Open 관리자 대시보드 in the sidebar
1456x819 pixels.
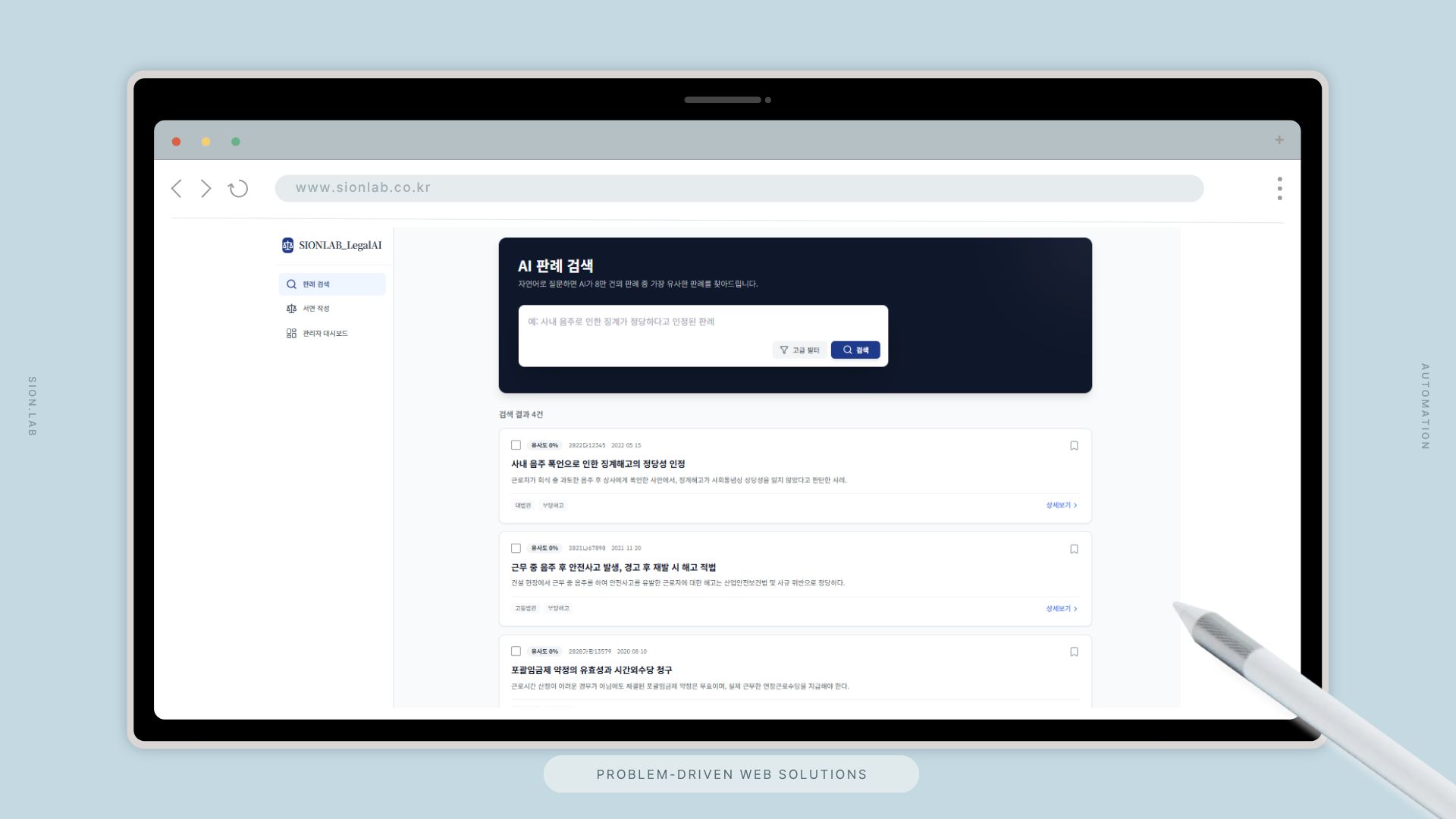tap(325, 334)
